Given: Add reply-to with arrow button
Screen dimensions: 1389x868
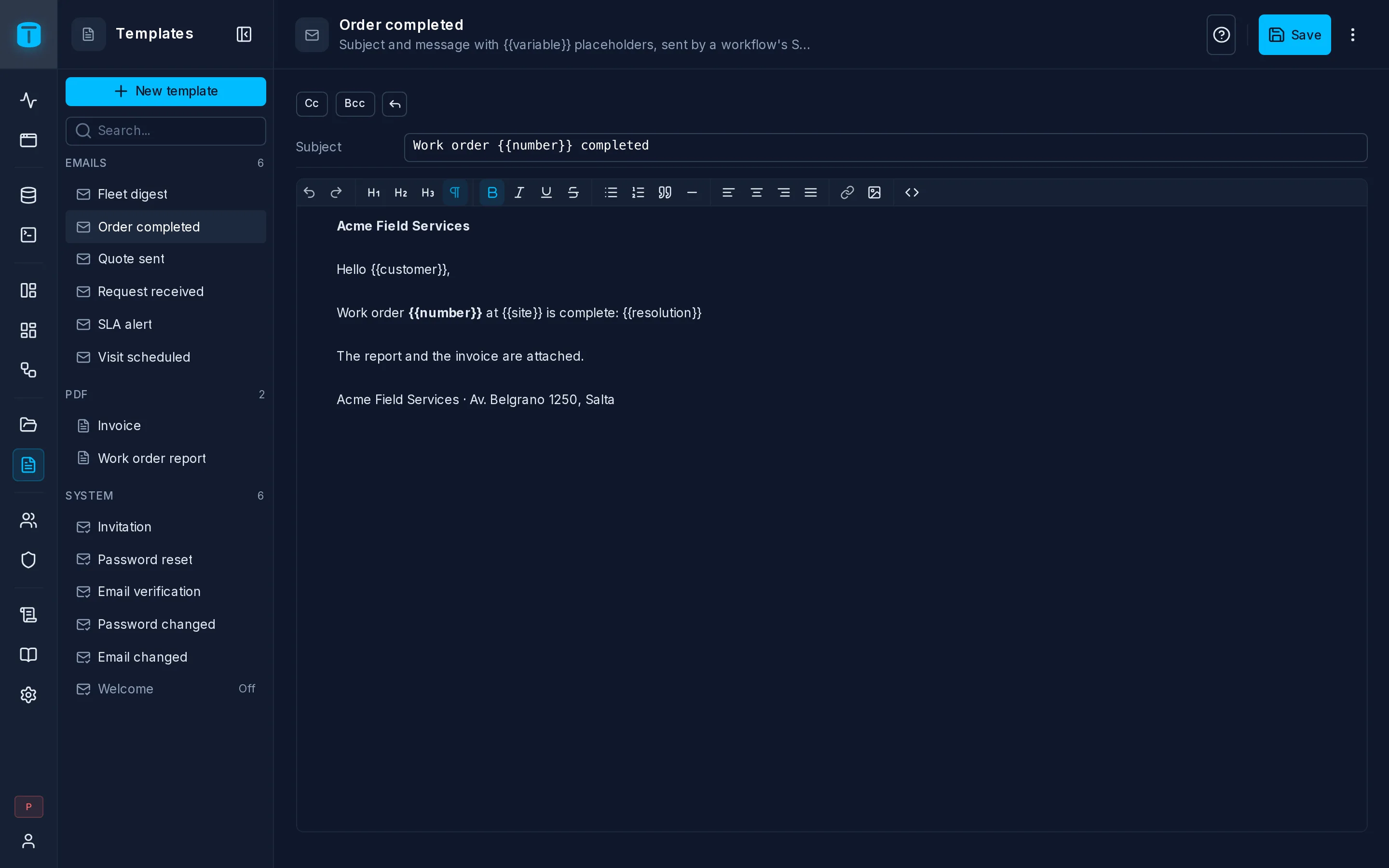Looking at the screenshot, I should (x=395, y=104).
